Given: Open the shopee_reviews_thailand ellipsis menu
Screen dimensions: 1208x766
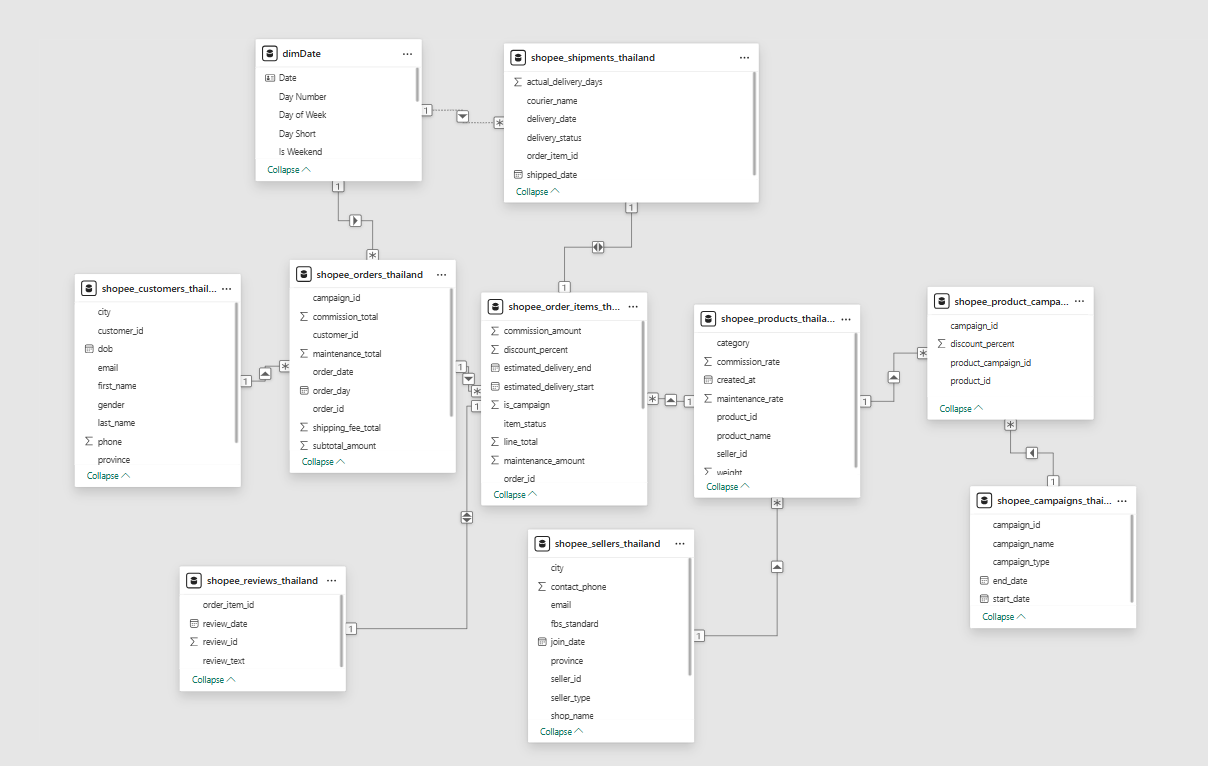Looking at the screenshot, I should click(x=331, y=580).
